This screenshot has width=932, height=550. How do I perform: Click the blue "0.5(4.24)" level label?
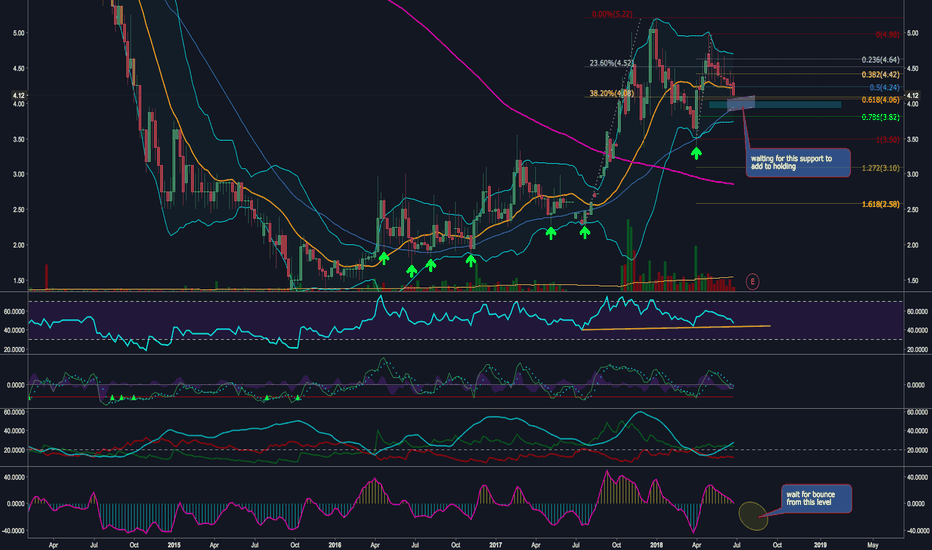(884, 87)
